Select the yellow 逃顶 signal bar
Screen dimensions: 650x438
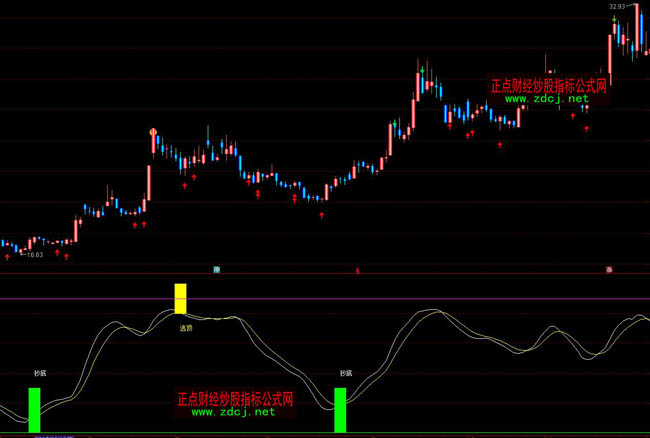[181, 299]
